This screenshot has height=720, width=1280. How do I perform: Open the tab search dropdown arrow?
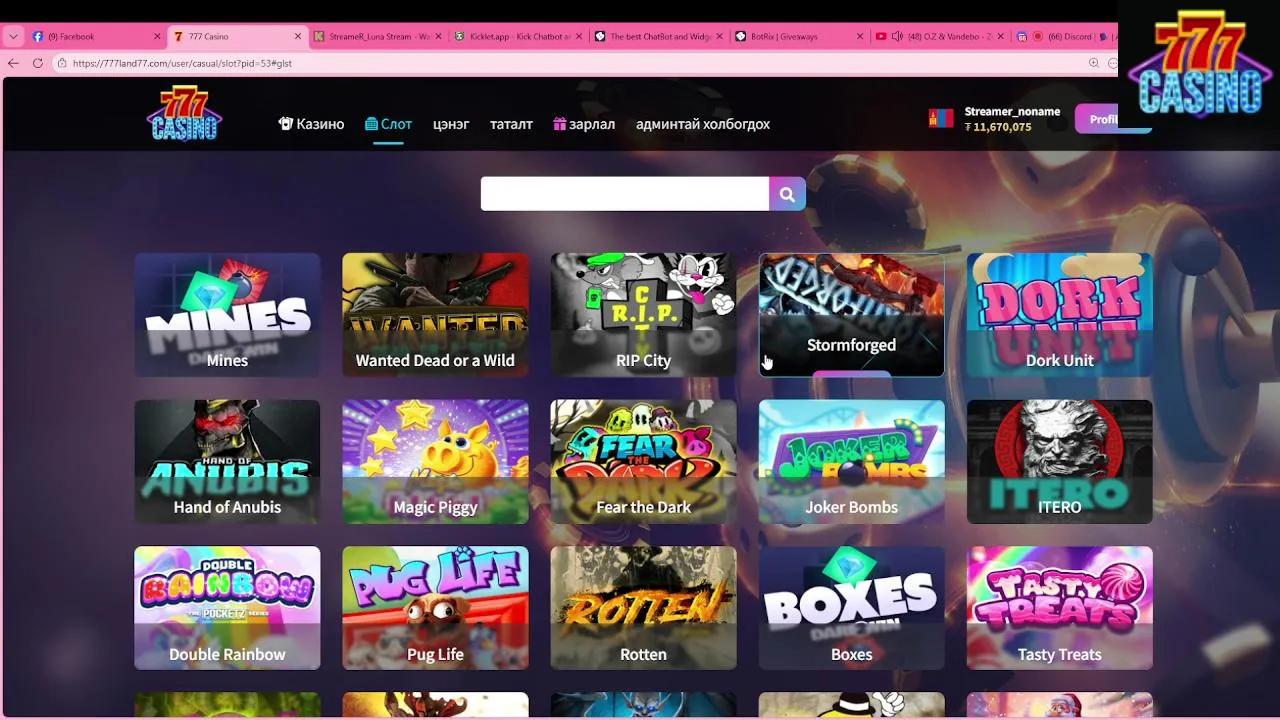pos(13,35)
